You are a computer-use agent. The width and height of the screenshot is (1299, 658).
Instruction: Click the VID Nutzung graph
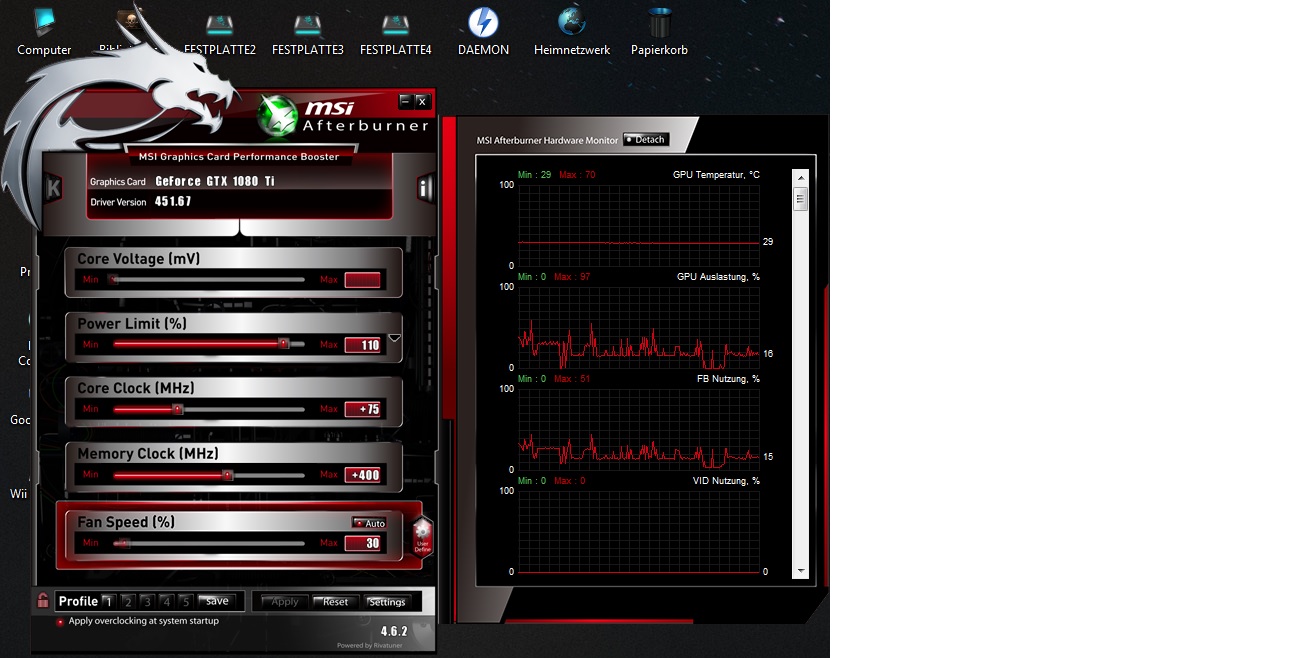(x=638, y=531)
